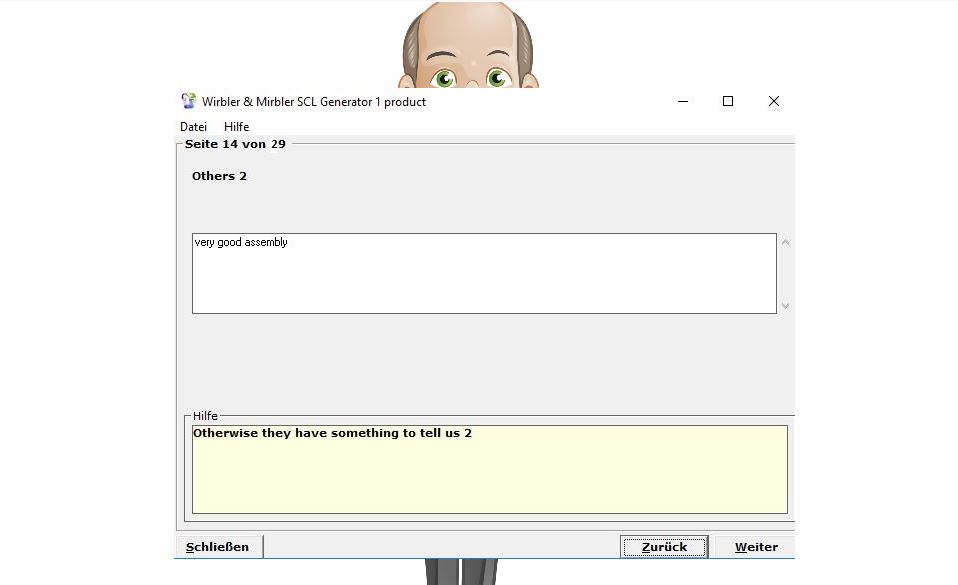The image size is (958, 585).
Task: Click the window title bar text
Action: click(x=314, y=101)
